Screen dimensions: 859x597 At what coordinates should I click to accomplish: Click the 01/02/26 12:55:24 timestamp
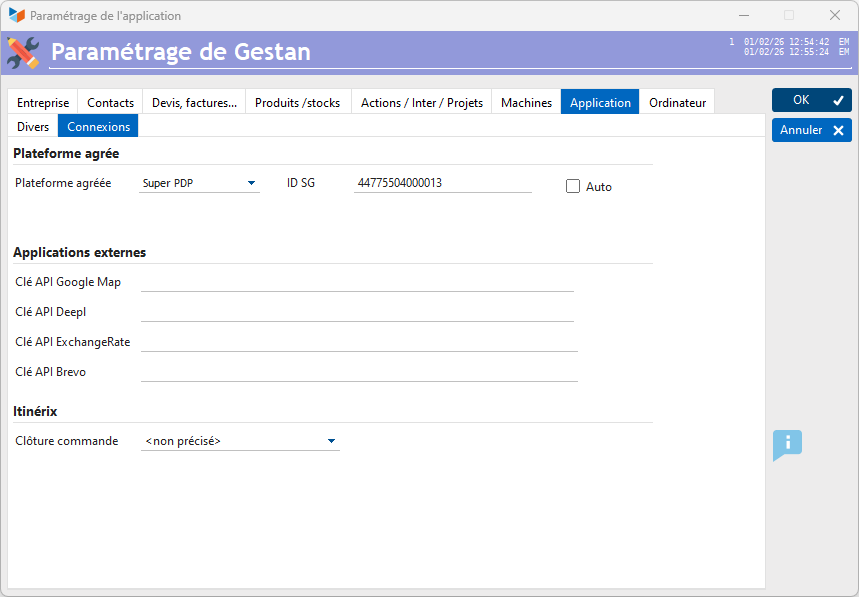(786, 52)
